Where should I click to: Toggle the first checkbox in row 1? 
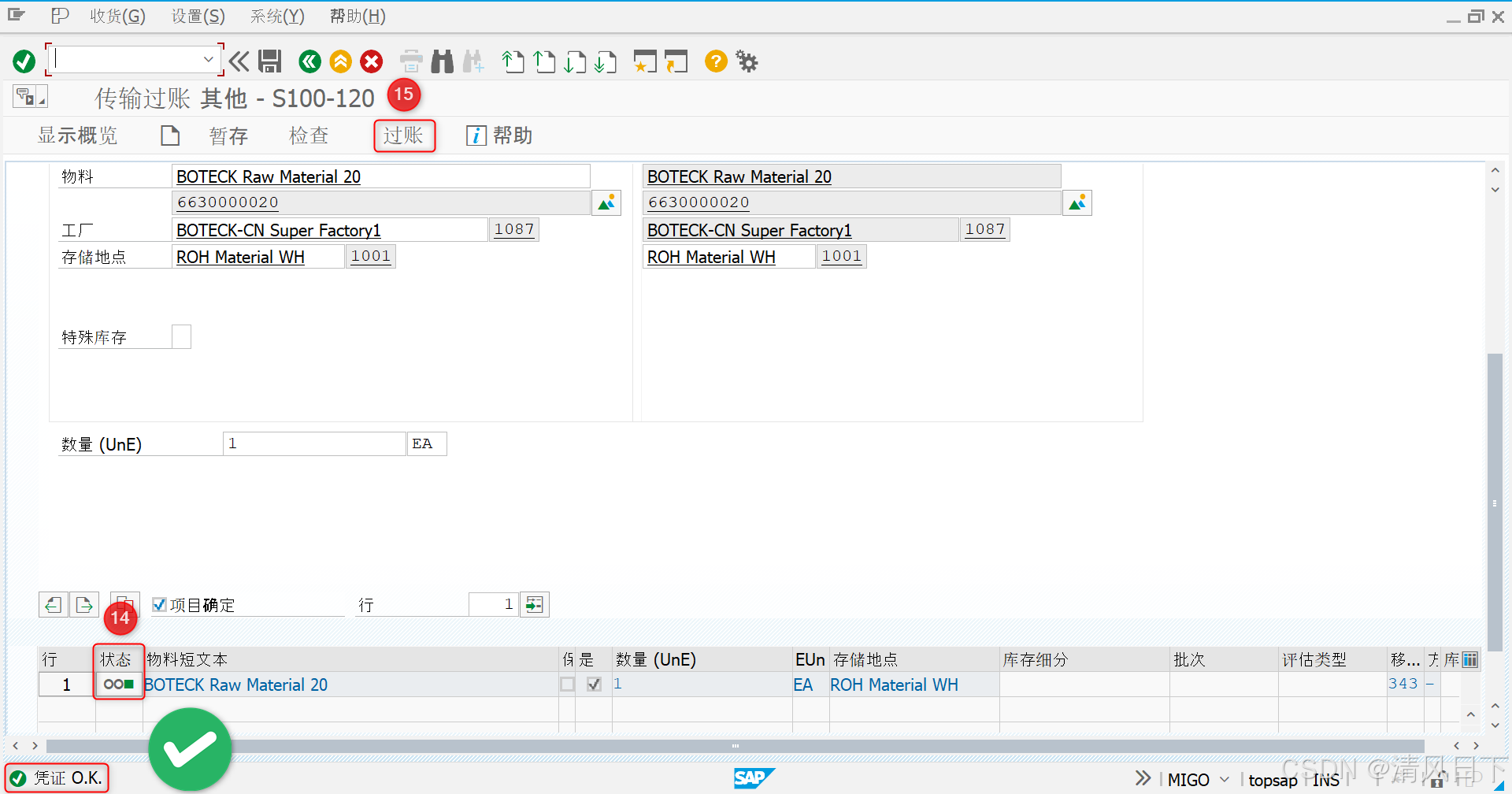point(567,684)
